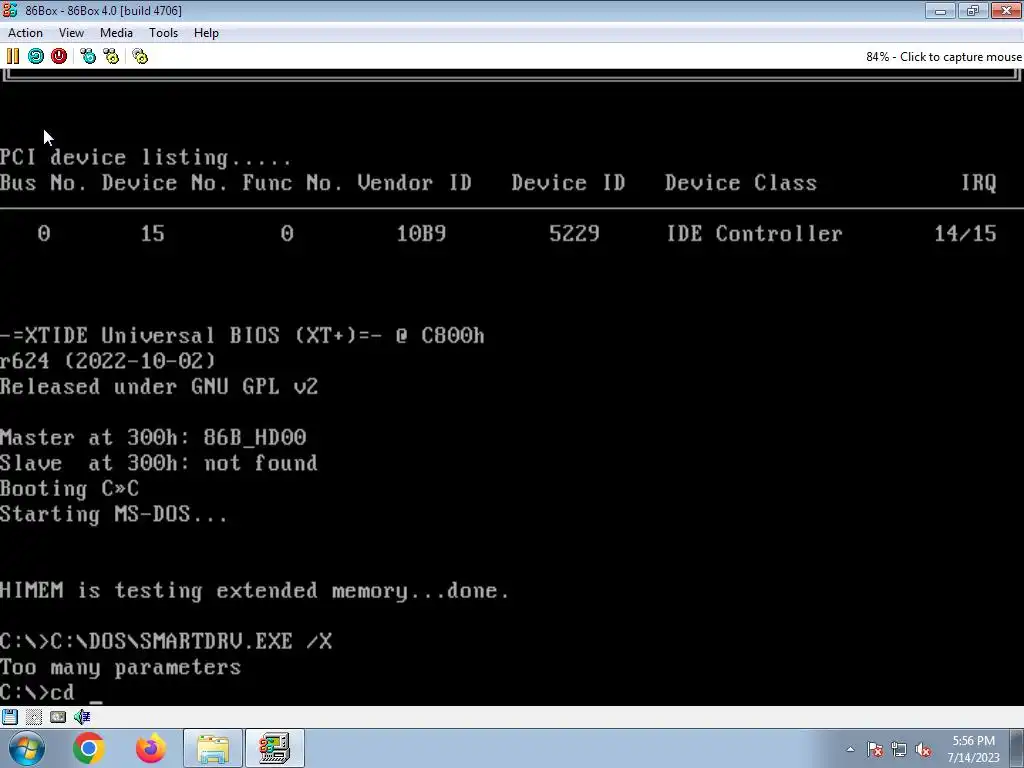Click the teal Hard Reset icon
This screenshot has height=768, width=1024.
tap(36, 56)
